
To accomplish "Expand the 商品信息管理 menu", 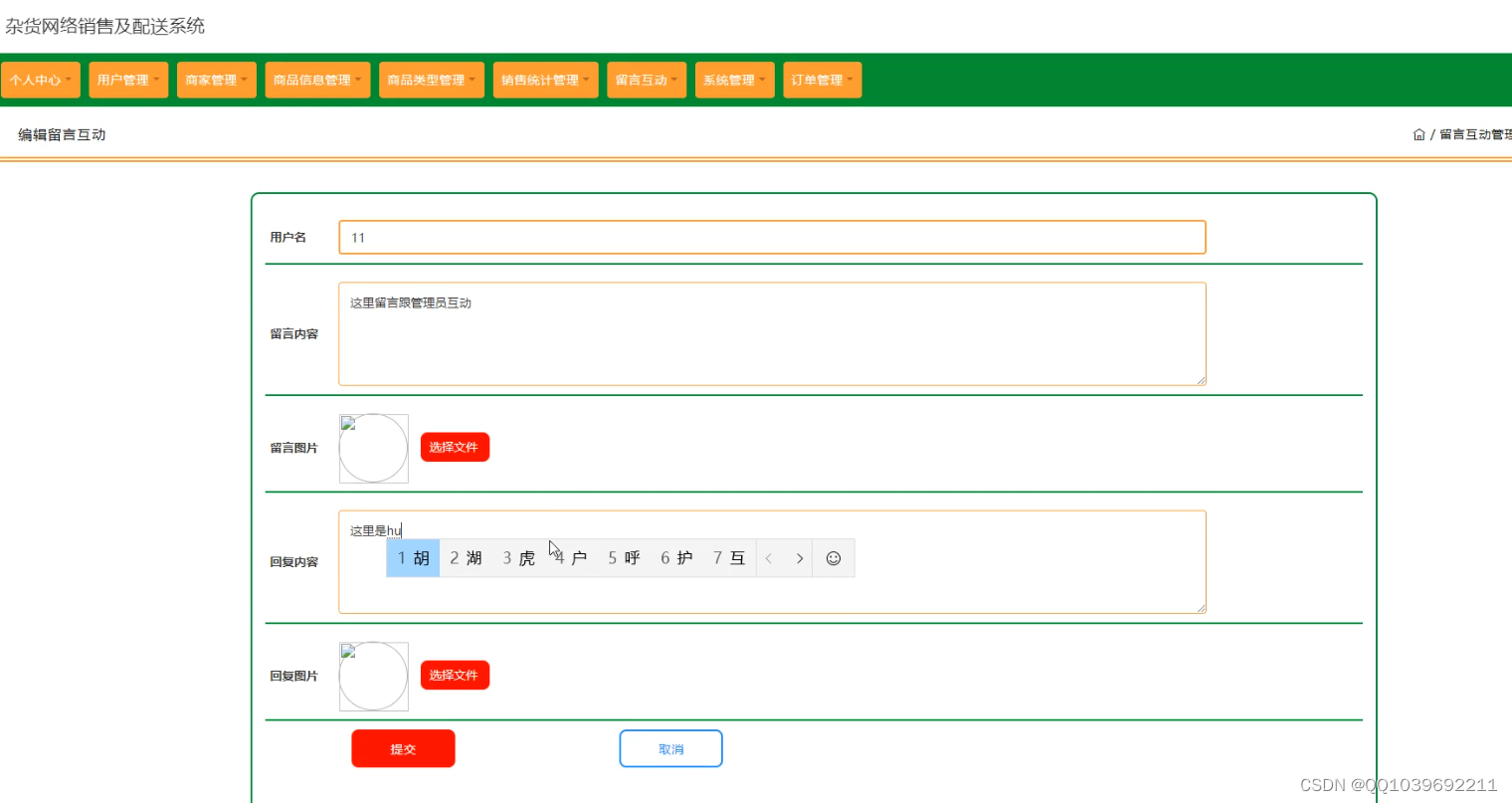I will pos(318,80).
